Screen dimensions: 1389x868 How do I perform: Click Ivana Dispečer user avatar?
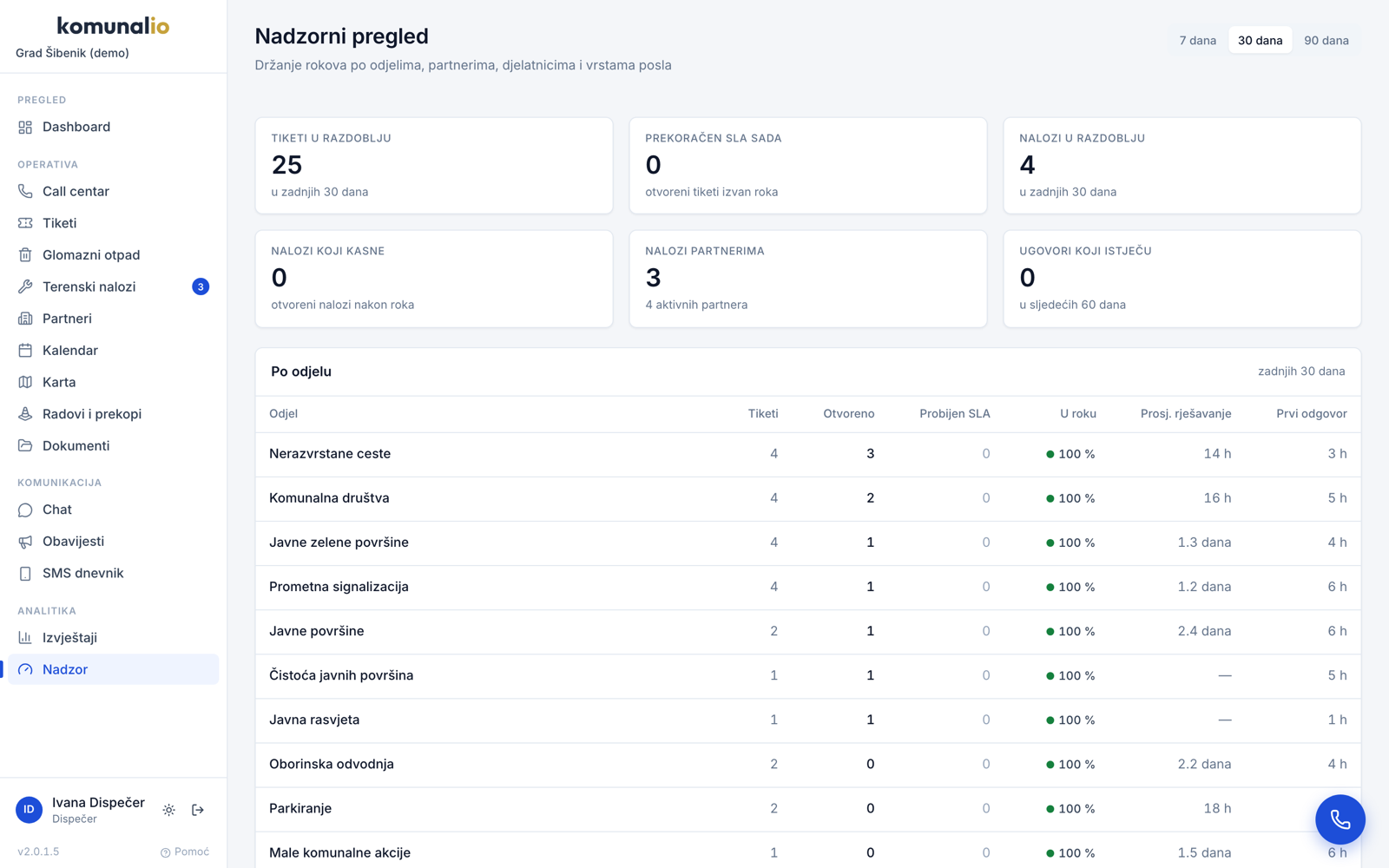[x=29, y=810]
